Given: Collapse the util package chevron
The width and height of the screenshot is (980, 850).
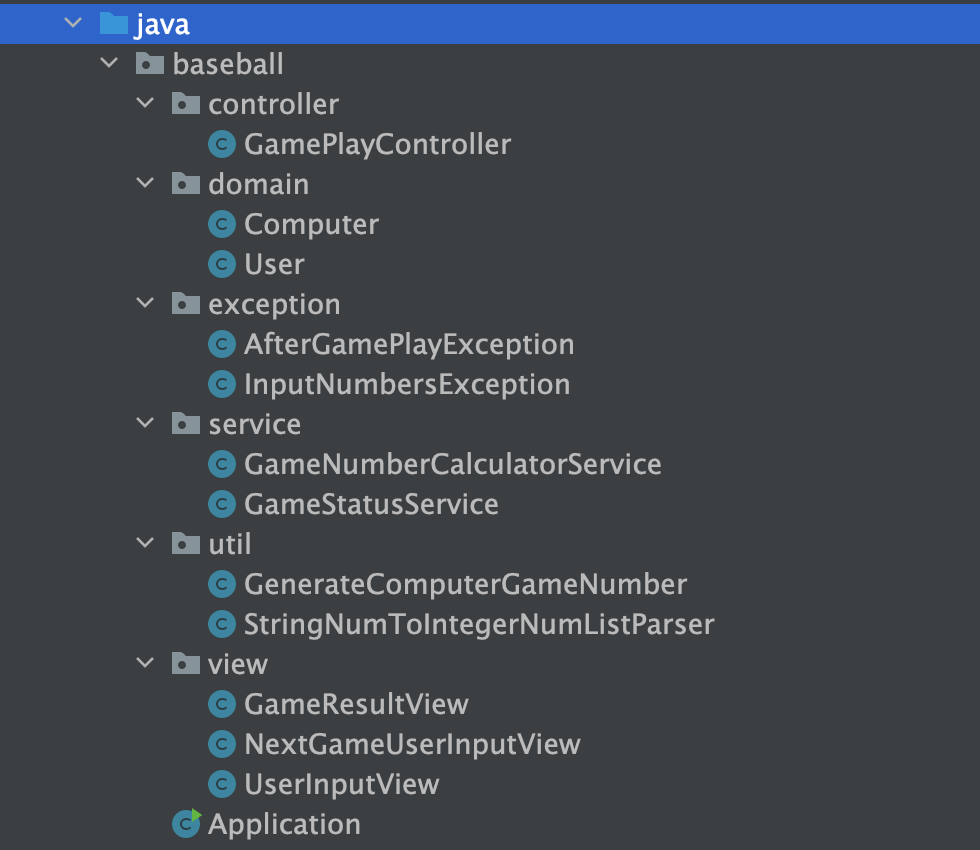Looking at the screenshot, I should 145,543.
